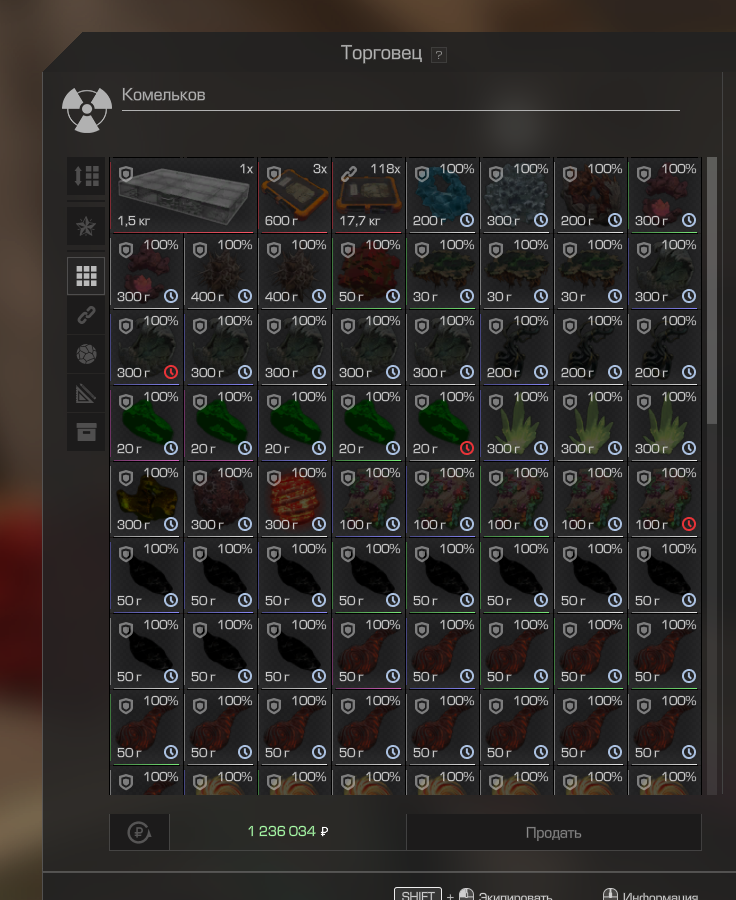Select the chain-link filter in sidebar

(86, 315)
